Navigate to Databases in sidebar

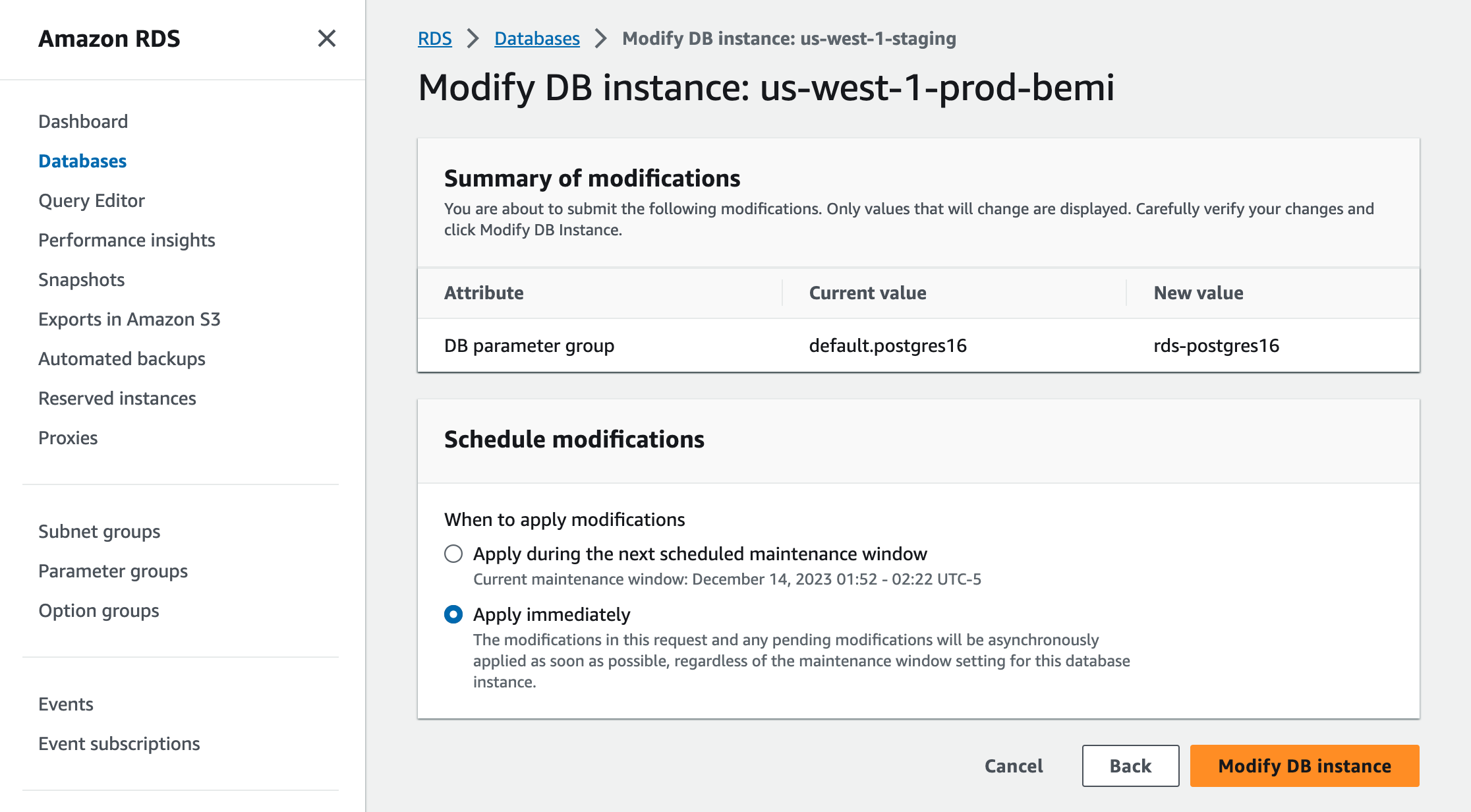(82, 161)
